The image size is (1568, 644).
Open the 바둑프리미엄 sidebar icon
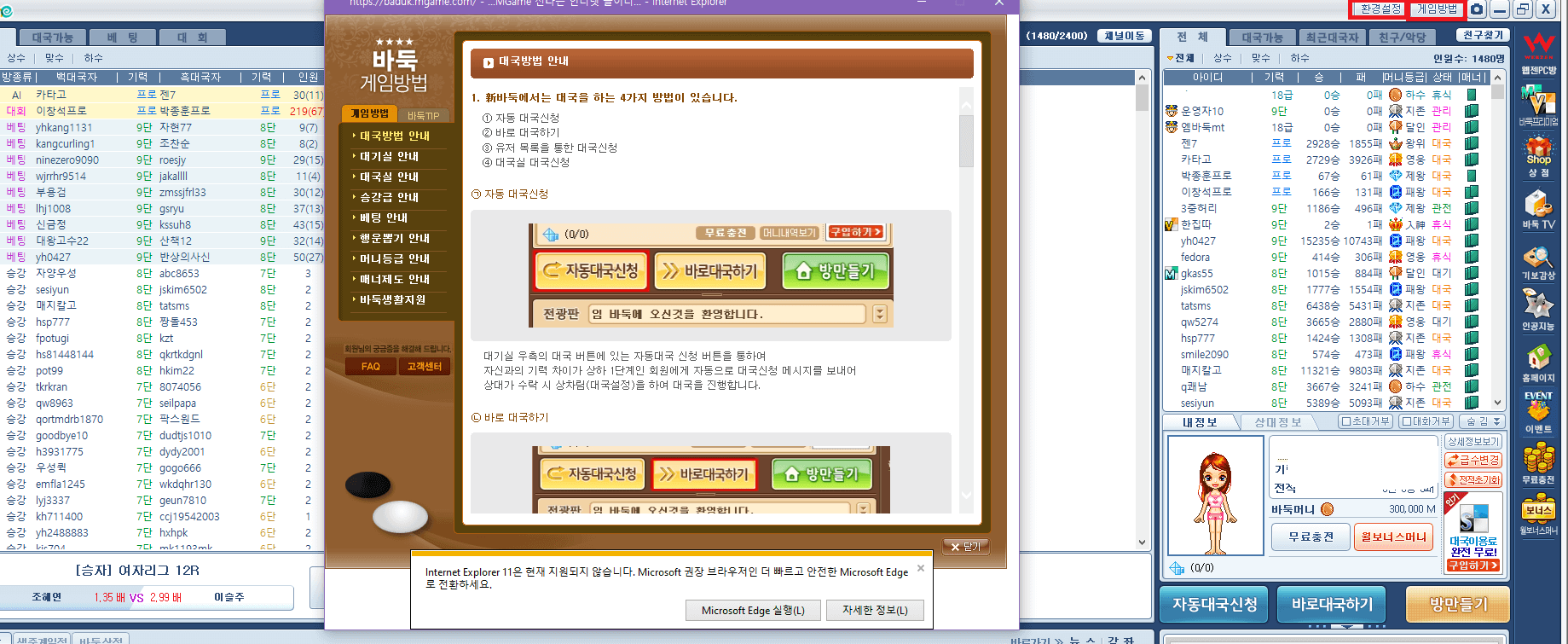pos(1538,105)
